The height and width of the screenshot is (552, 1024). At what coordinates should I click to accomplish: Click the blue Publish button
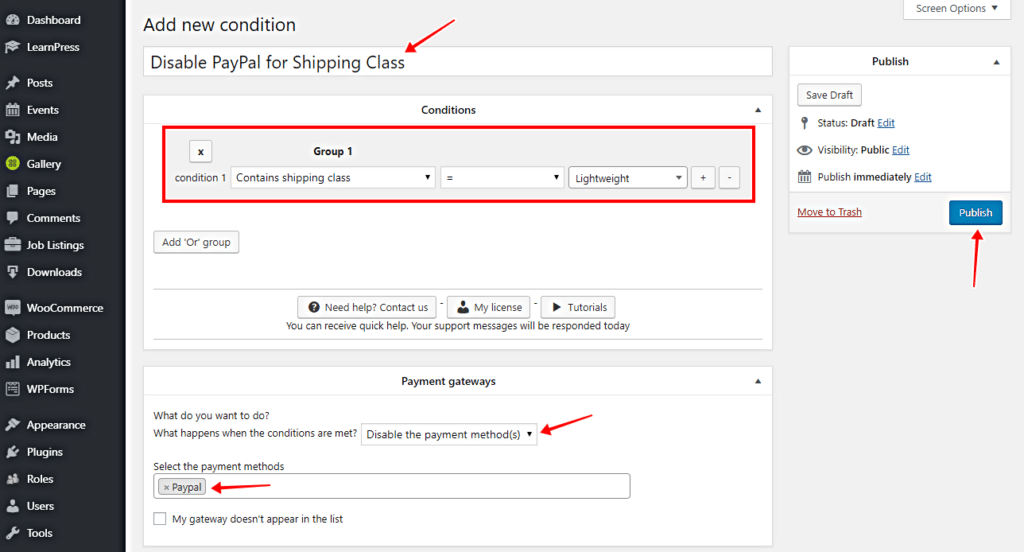(975, 212)
